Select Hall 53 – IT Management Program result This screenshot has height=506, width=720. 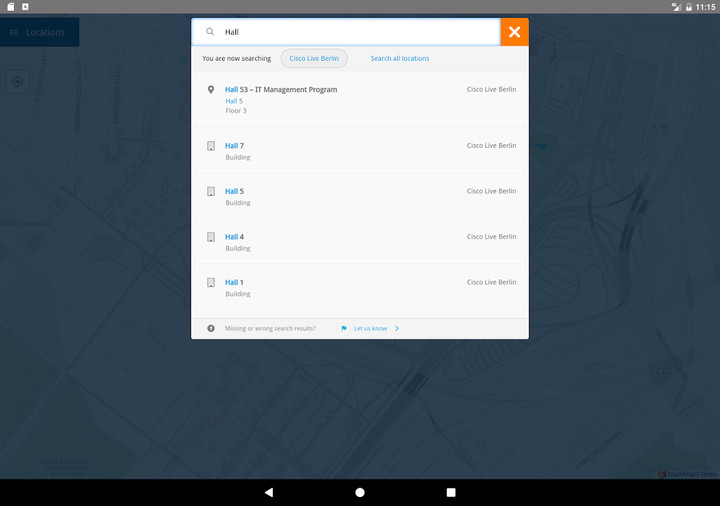tap(281, 90)
